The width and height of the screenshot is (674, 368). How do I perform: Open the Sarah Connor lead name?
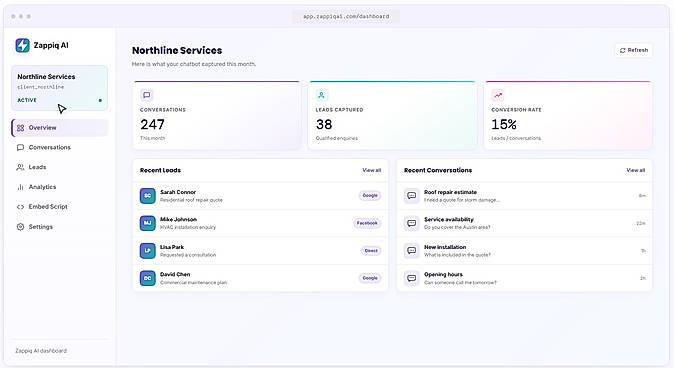point(178,192)
